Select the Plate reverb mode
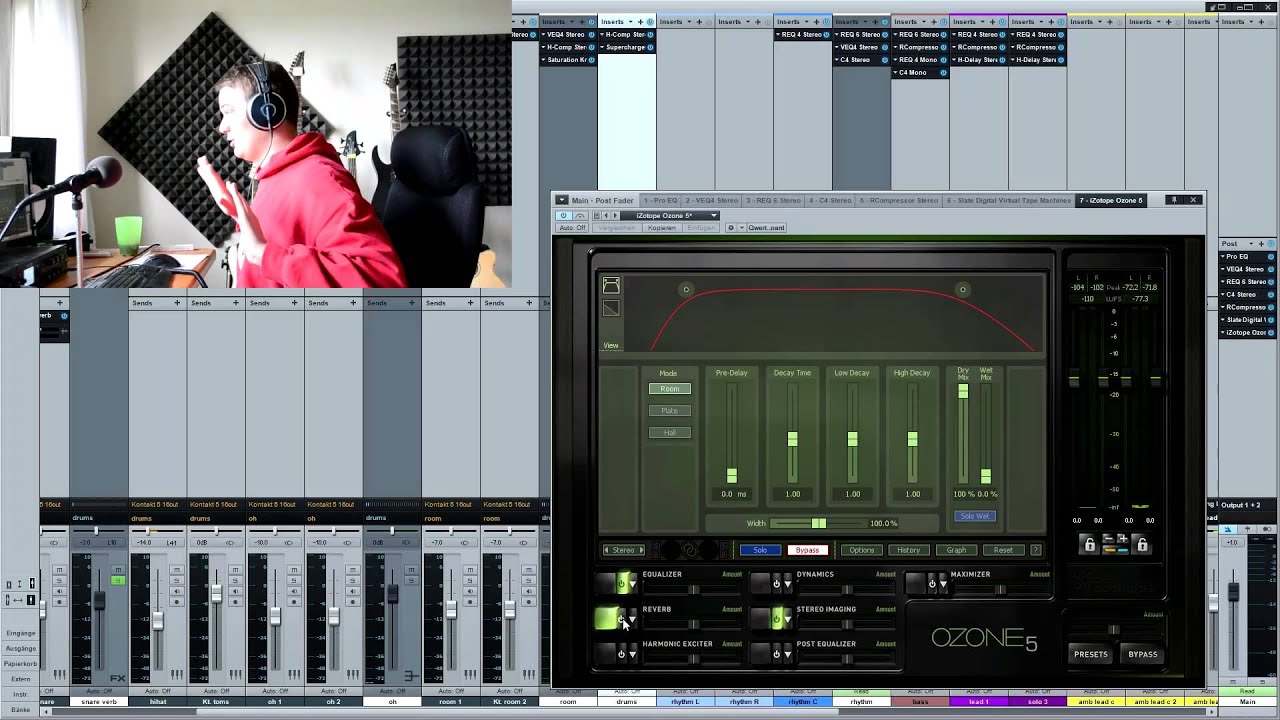 [669, 410]
